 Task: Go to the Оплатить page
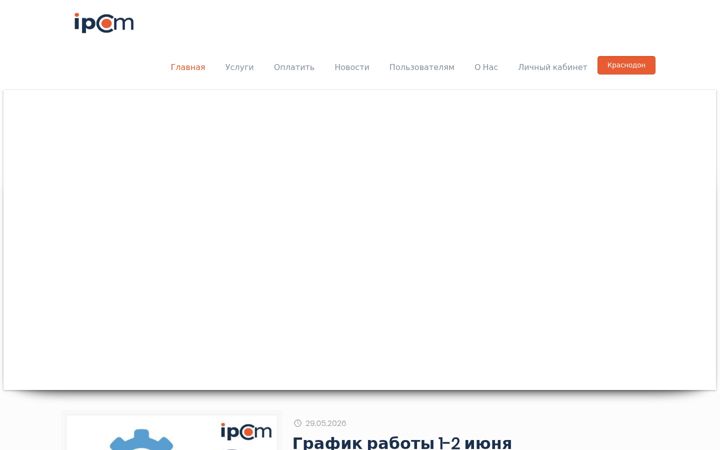click(x=294, y=67)
